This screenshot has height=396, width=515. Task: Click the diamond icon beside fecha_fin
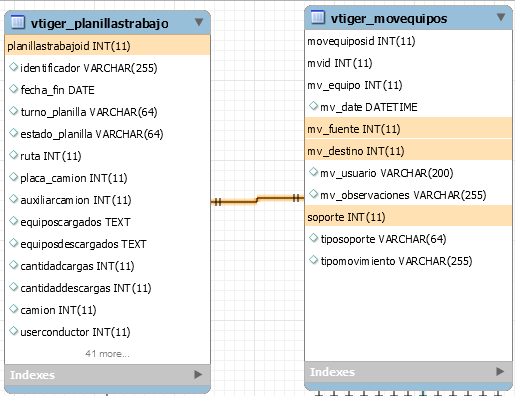13,89
